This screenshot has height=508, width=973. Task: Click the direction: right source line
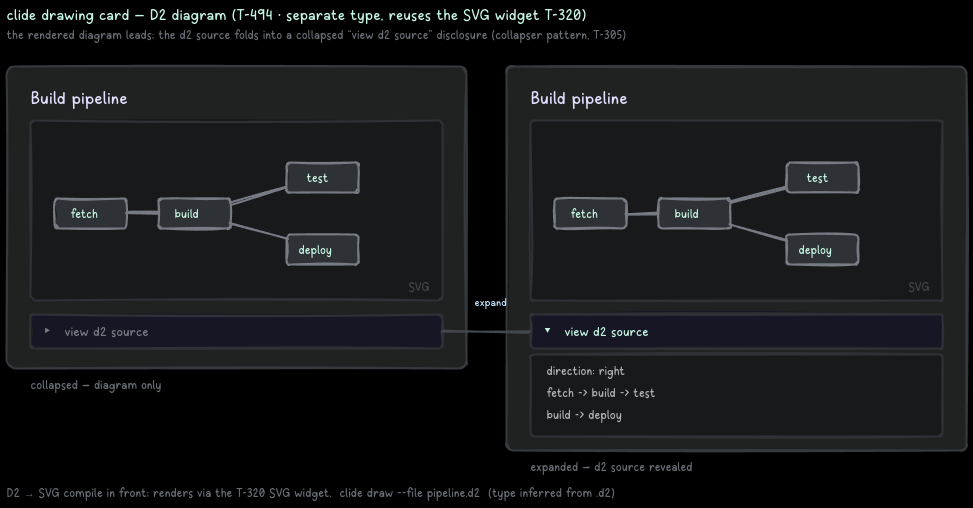coord(585,371)
